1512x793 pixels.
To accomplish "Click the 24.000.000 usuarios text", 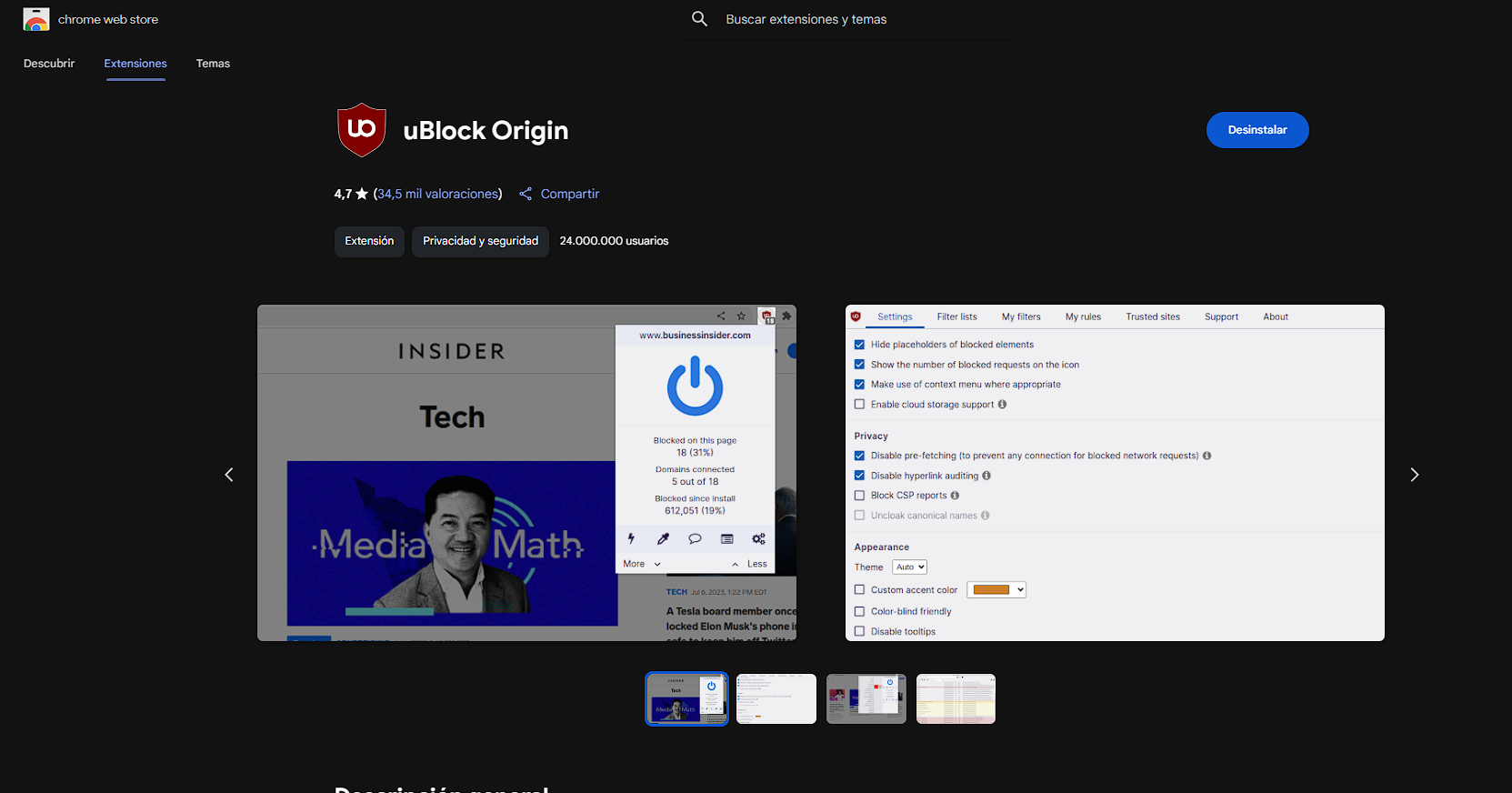I will tap(614, 241).
